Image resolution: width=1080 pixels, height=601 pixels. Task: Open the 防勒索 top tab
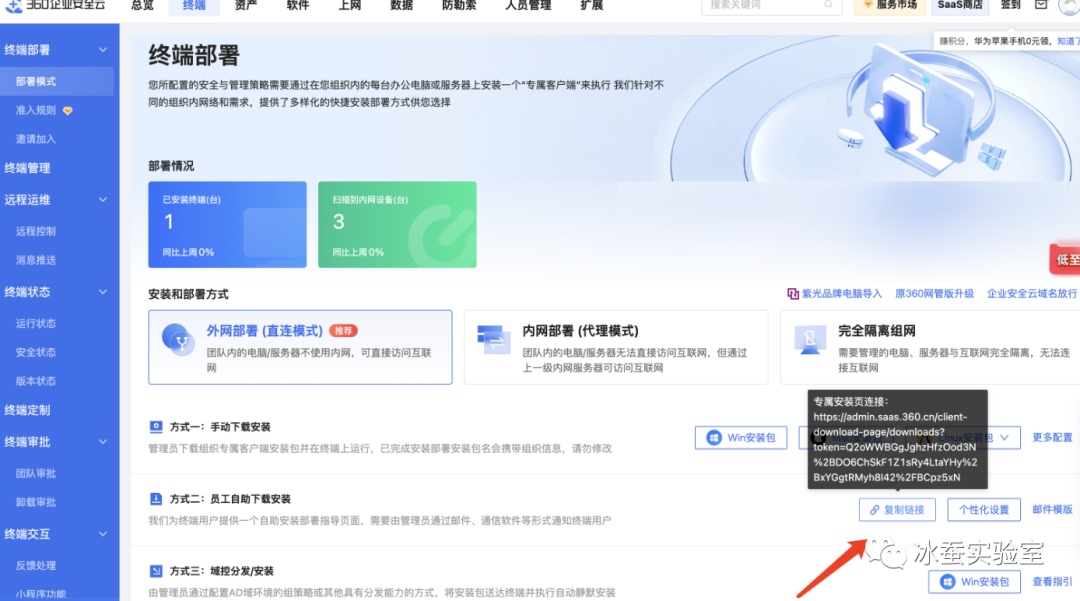[x=459, y=6]
